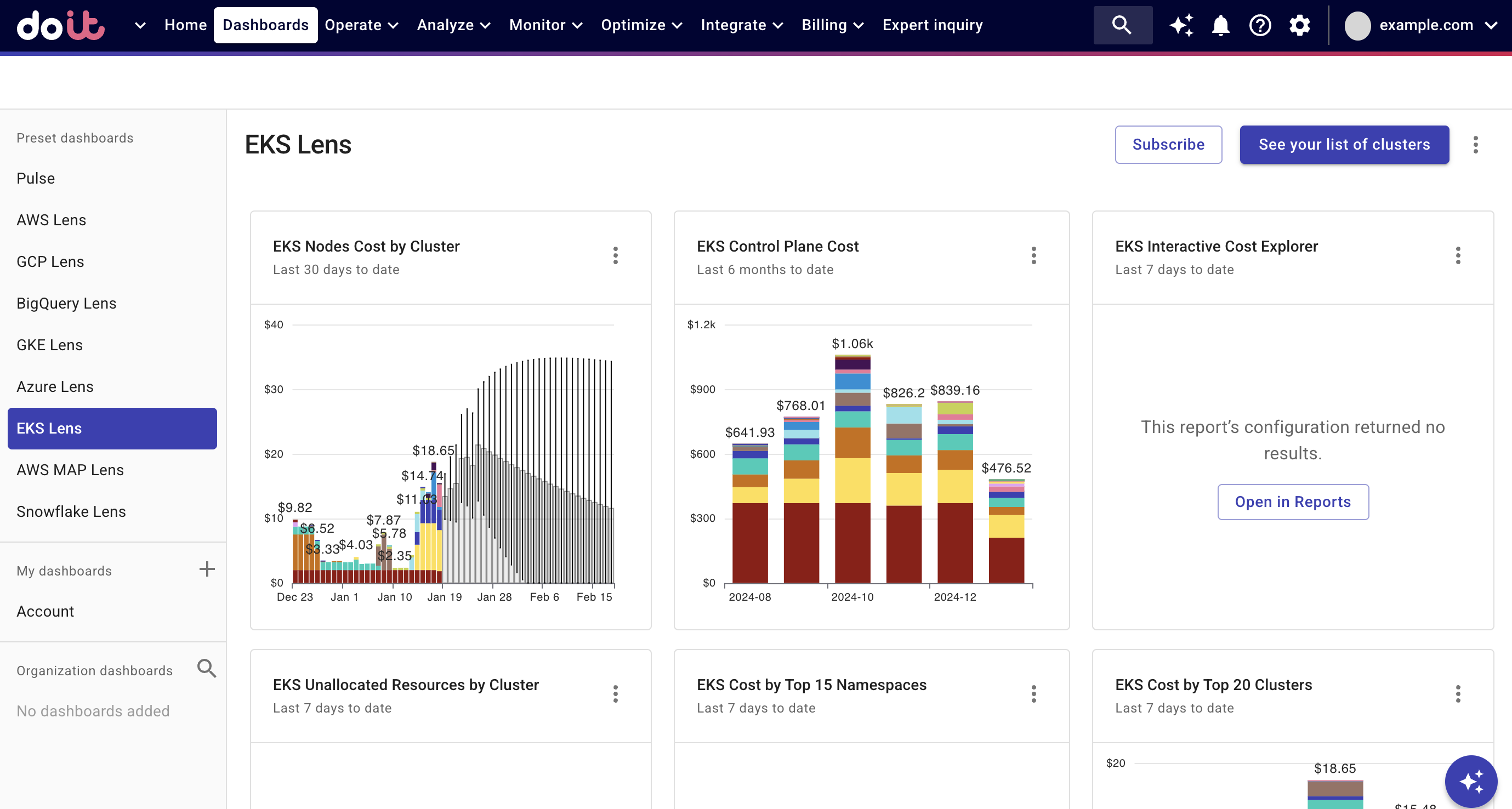Screen dimensions: 1512x809
Task: Expand the Analyze menu
Action: point(454,25)
